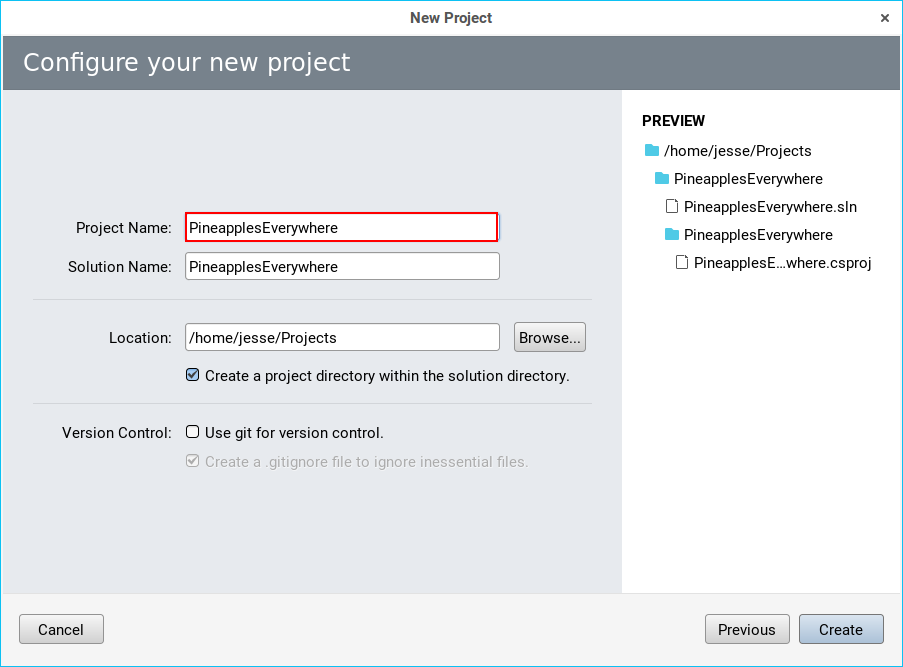Open the Browse... location picker

click(549, 337)
